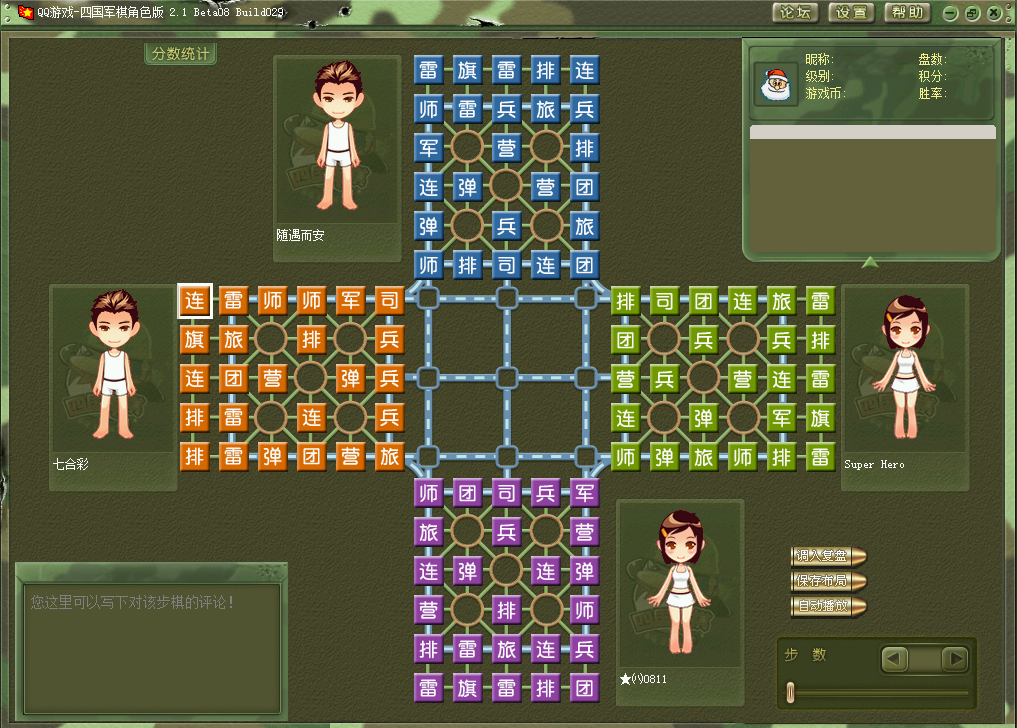
Task: Collapse the player info panel triangle
Action: [x=870, y=262]
